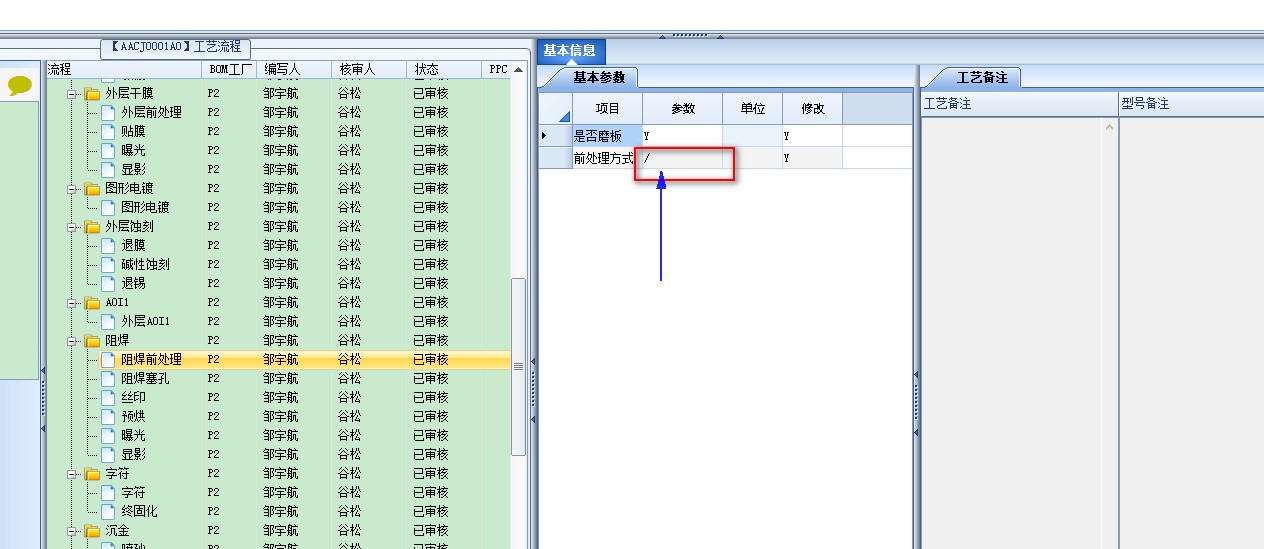Click the 前处理方式 item cell
This screenshot has height=549, width=1264.
tap(607, 158)
